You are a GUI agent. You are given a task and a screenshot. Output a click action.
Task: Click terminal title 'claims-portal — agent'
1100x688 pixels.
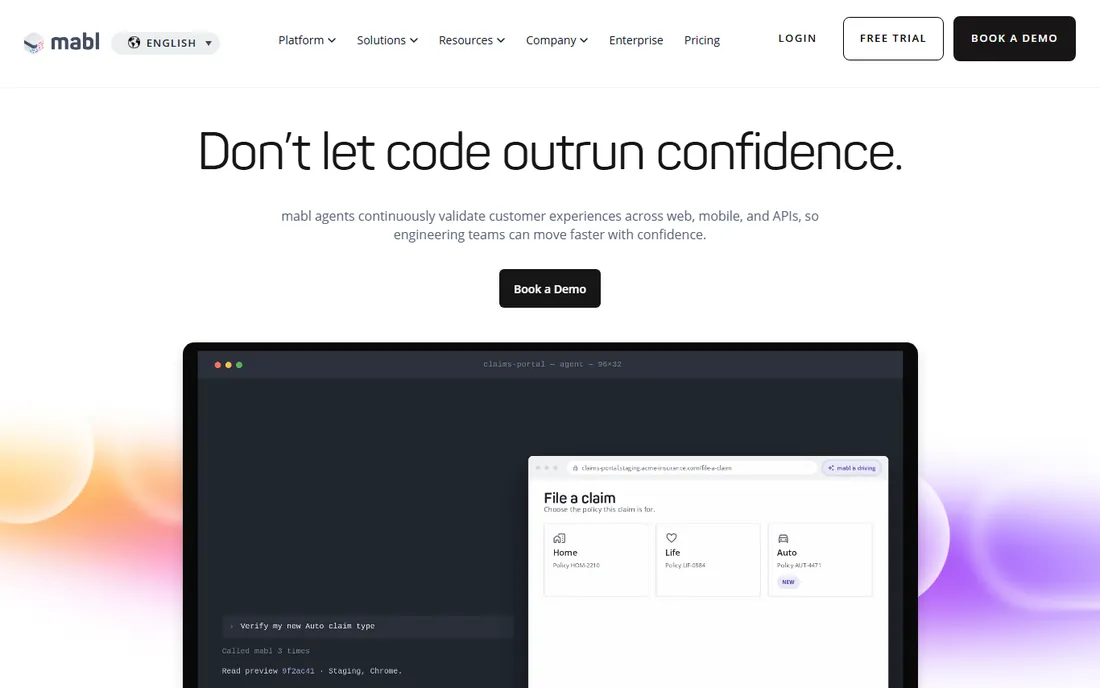tap(552, 364)
